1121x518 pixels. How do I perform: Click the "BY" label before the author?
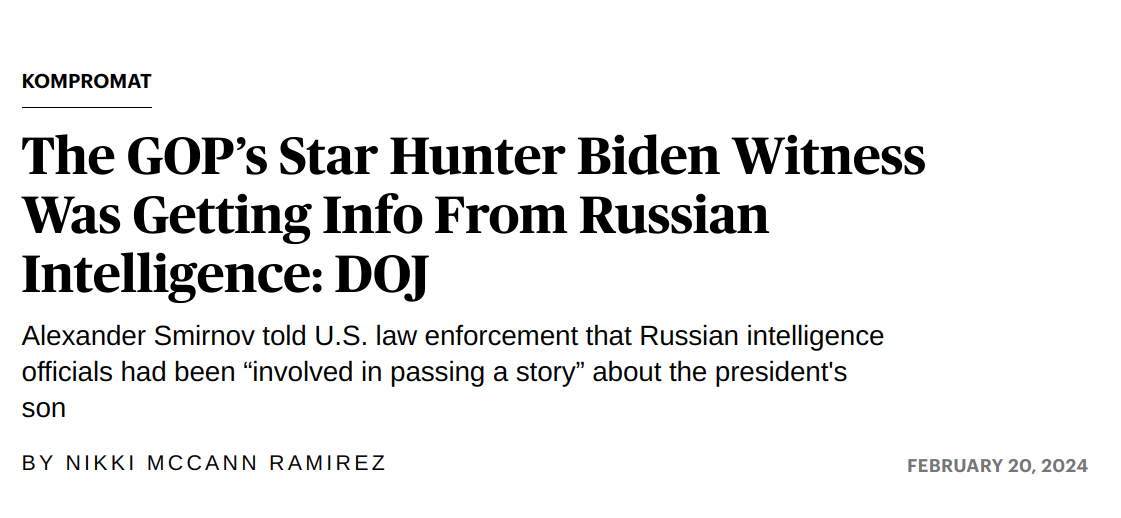tap(38, 463)
